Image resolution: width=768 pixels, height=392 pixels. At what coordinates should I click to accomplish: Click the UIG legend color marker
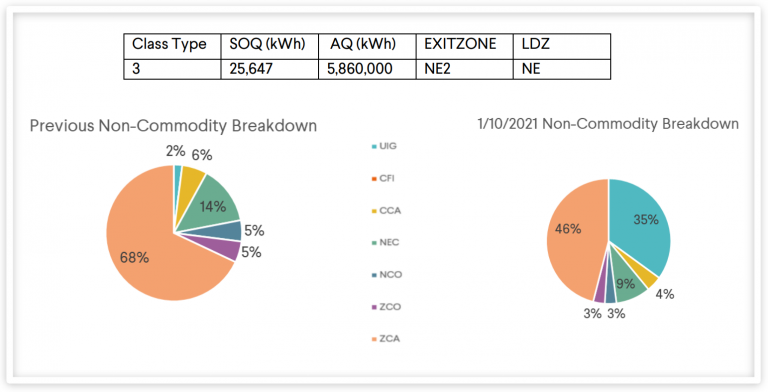click(x=375, y=147)
